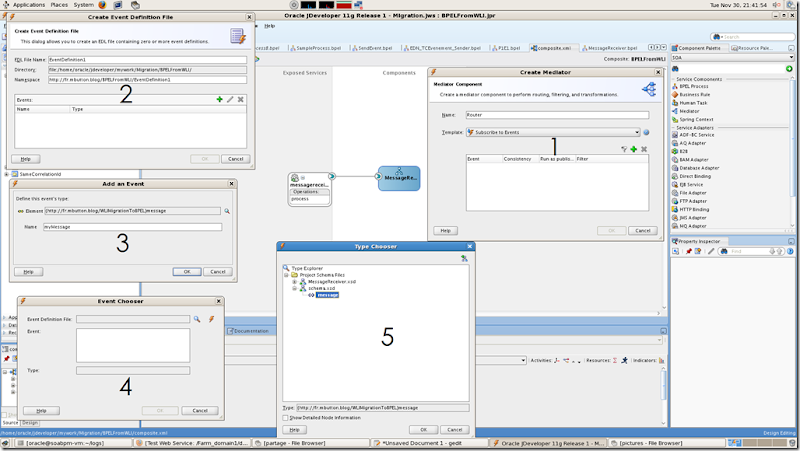The width and height of the screenshot is (800, 451).
Task: Open the Resource Palette tab
Action: click(x=752, y=48)
